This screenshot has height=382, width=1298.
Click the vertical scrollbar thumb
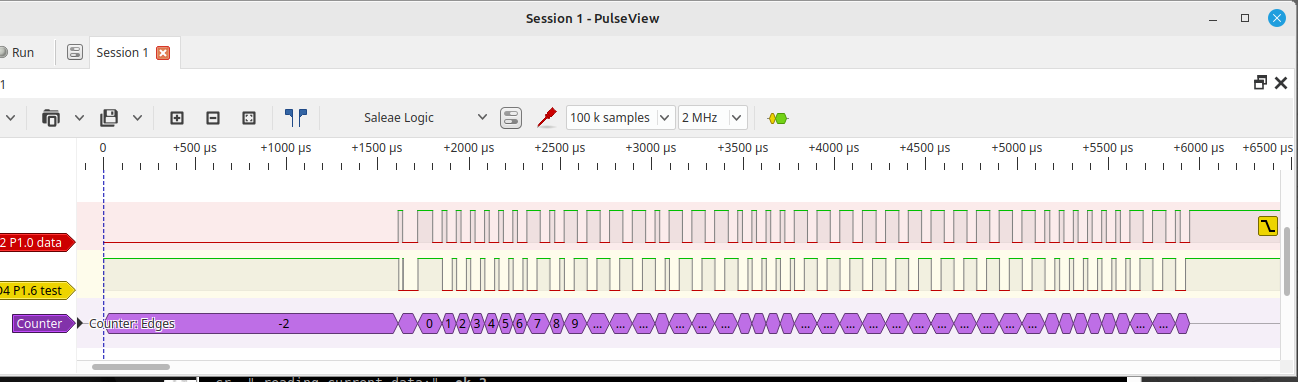[1287, 261]
